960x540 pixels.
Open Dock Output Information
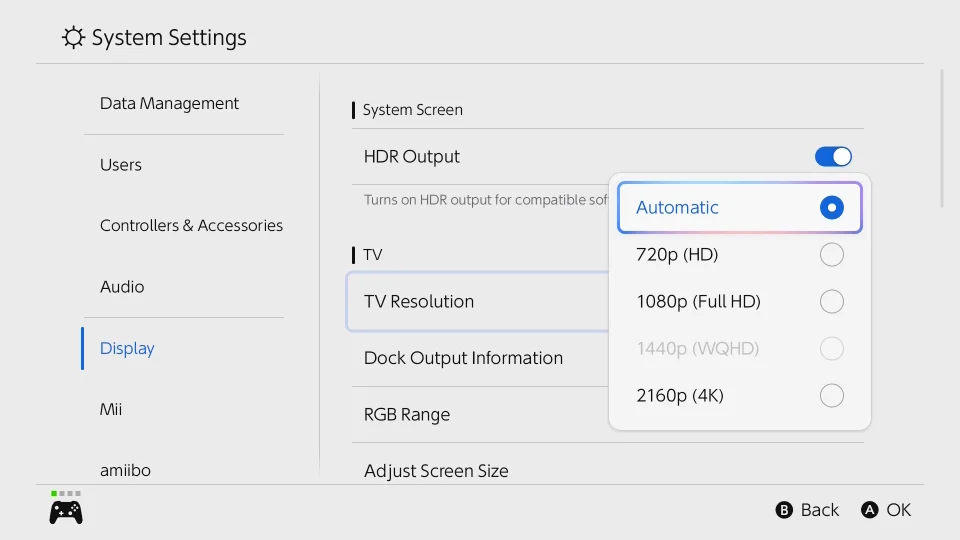pos(463,358)
